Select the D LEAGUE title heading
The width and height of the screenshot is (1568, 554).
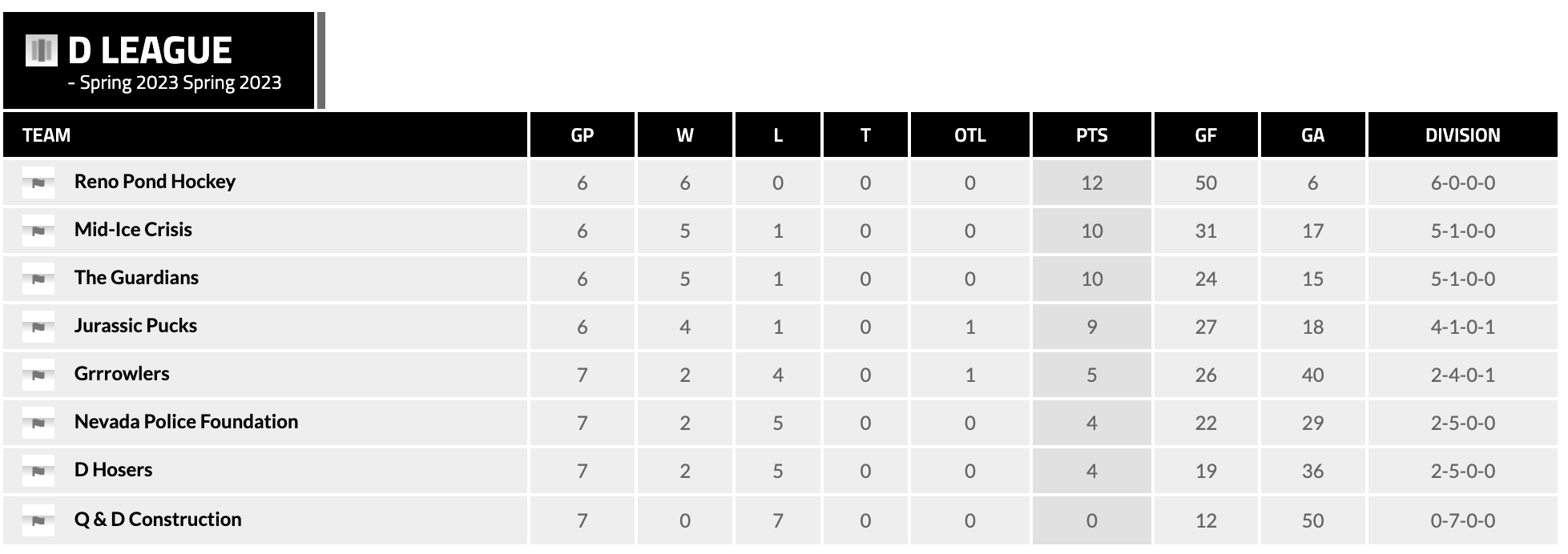(150, 50)
